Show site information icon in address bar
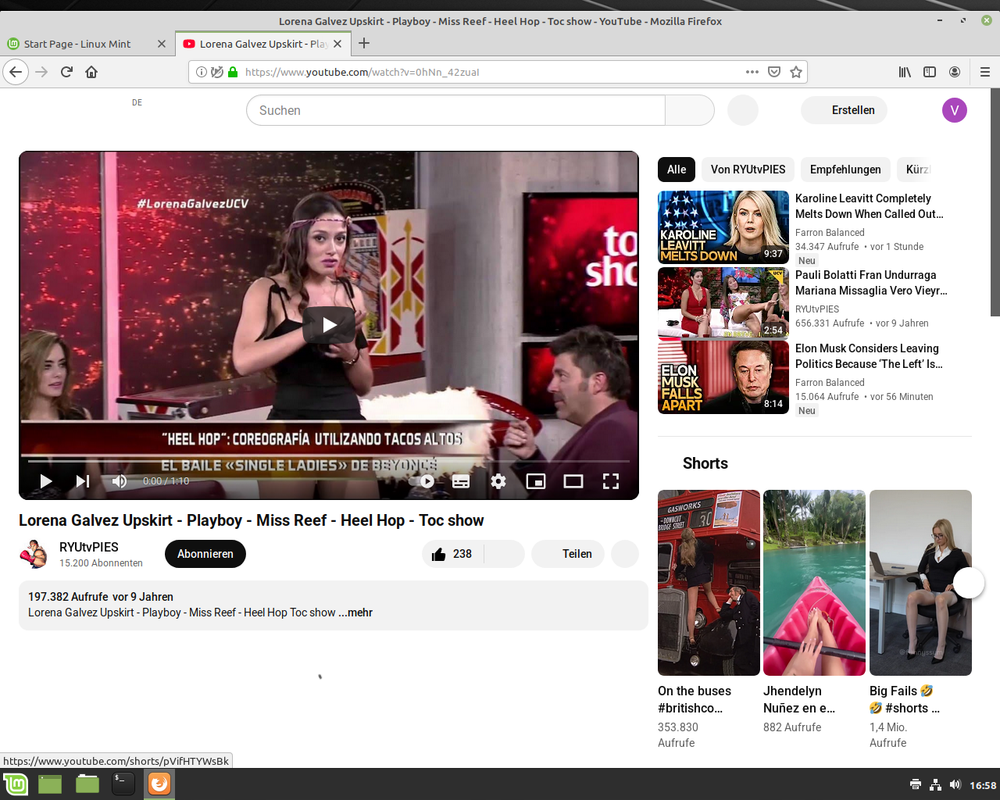 click(x=201, y=72)
